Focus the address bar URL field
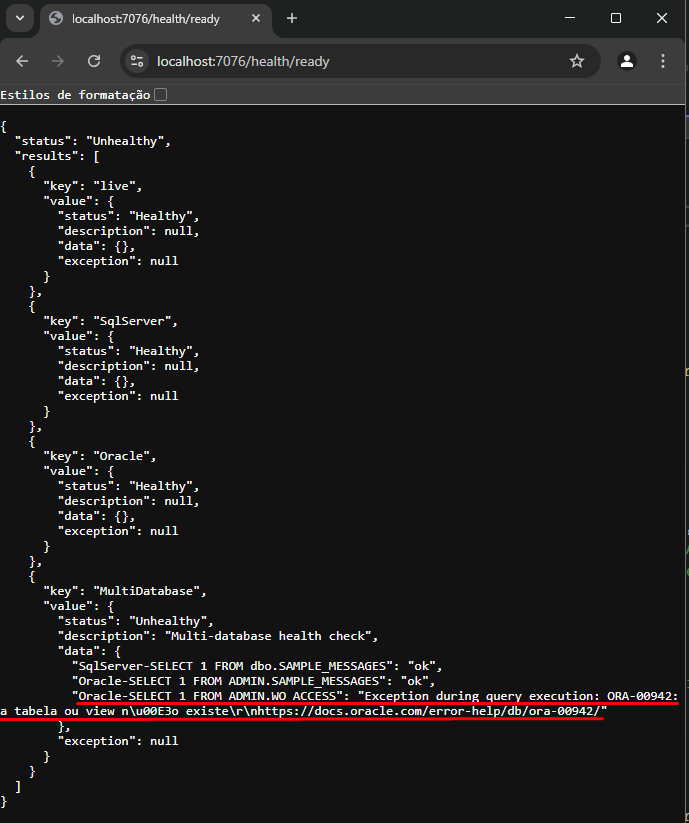 [x=350, y=61]
